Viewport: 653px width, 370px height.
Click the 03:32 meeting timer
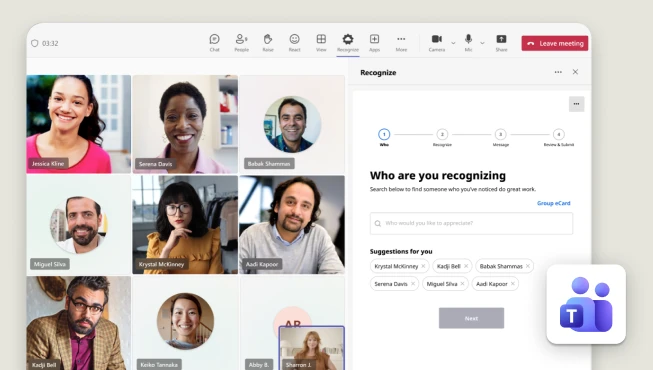(50, 43)
